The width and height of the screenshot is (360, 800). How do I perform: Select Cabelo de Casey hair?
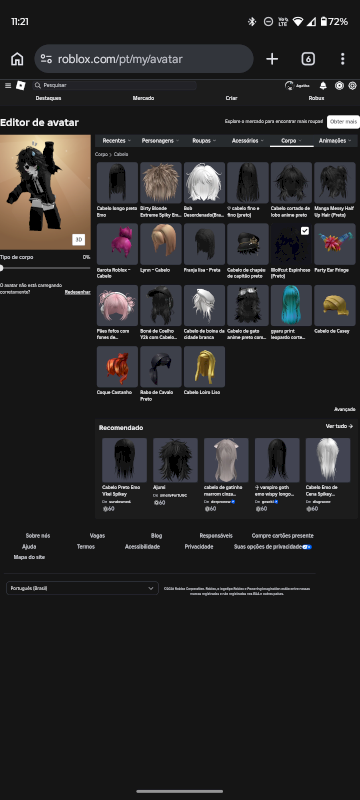pyautogui.click(x=335, y=305)
